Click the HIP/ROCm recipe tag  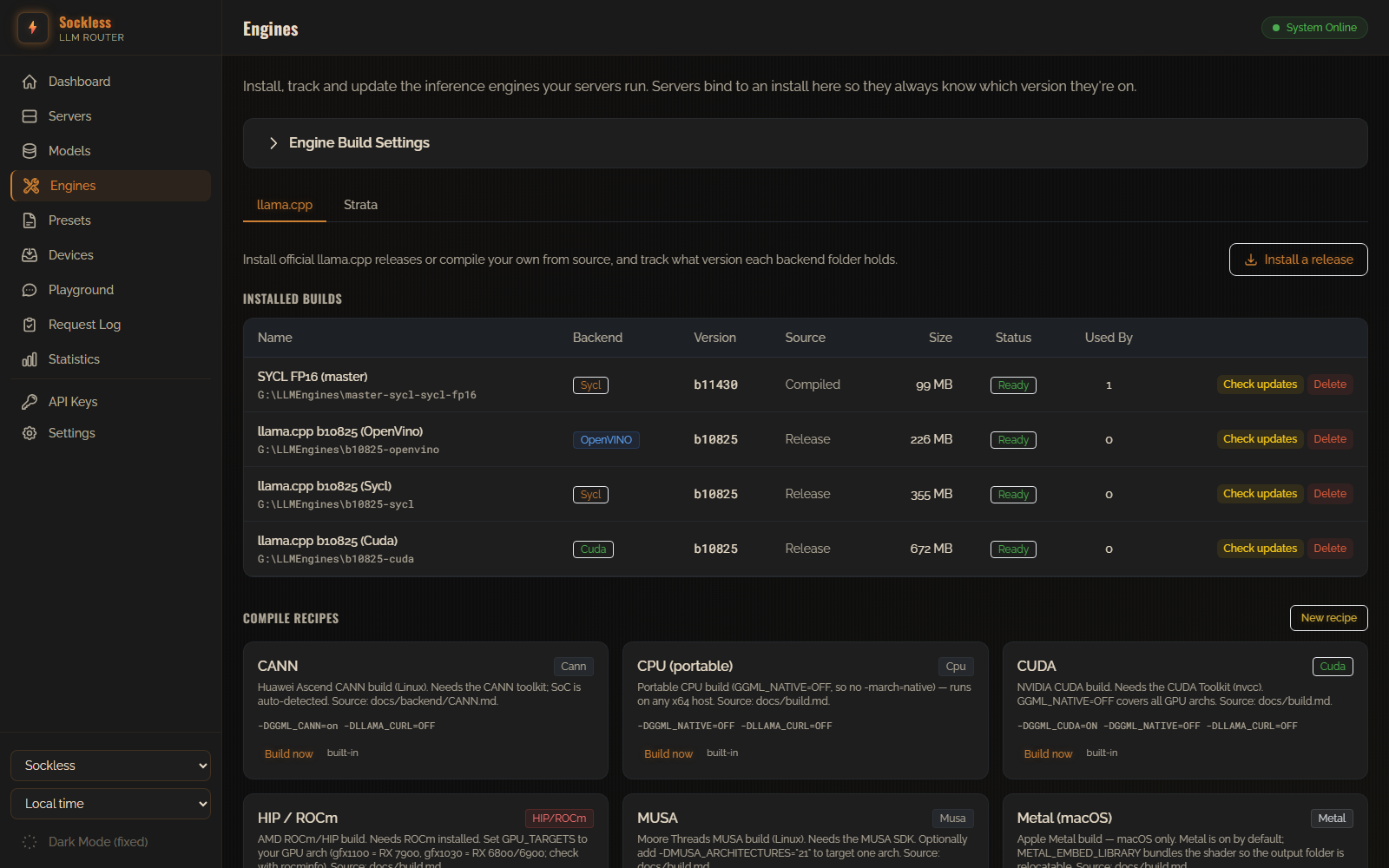(559, 819)
